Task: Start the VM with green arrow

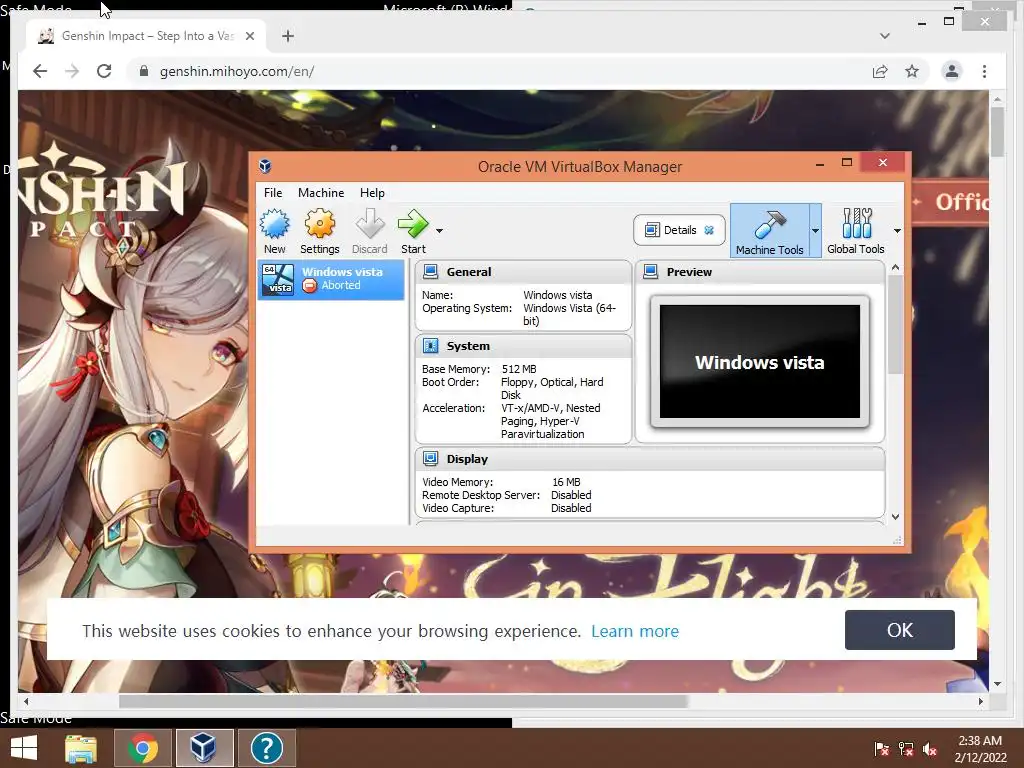Action: (x=413, y=231)
